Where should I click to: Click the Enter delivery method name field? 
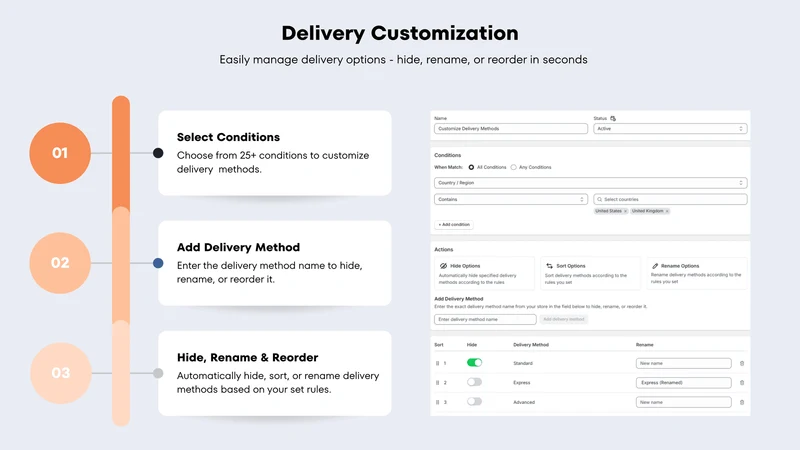[x=485, y=319]
